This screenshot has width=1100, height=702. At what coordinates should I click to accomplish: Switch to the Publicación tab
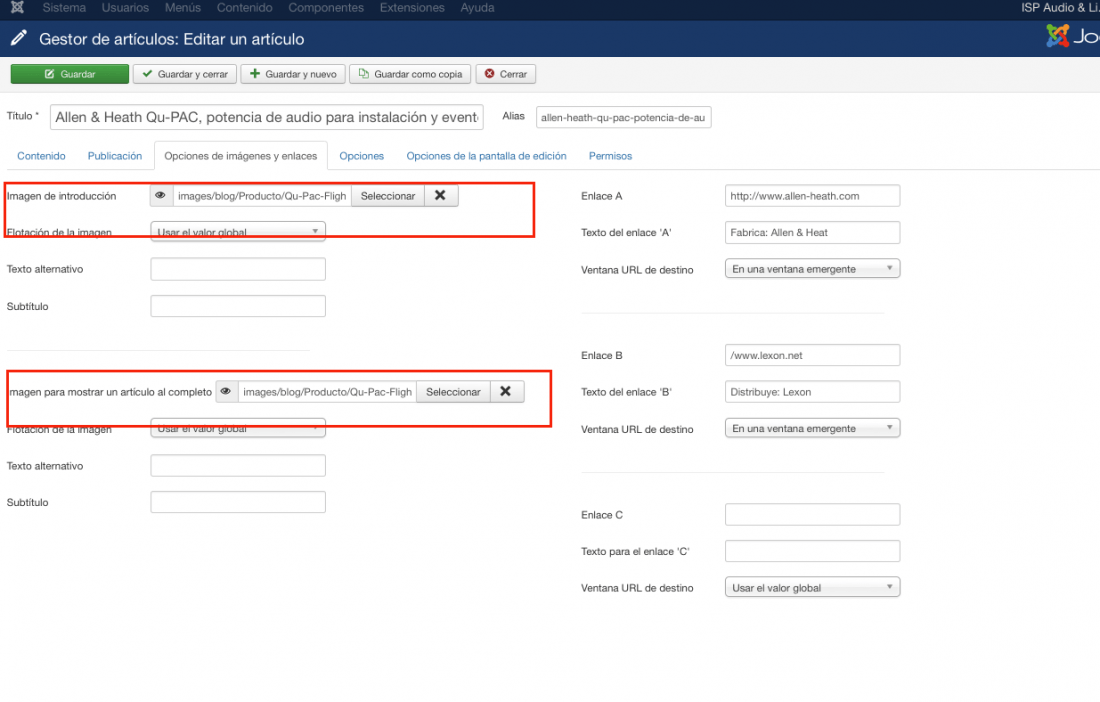(x=114, y=156)
